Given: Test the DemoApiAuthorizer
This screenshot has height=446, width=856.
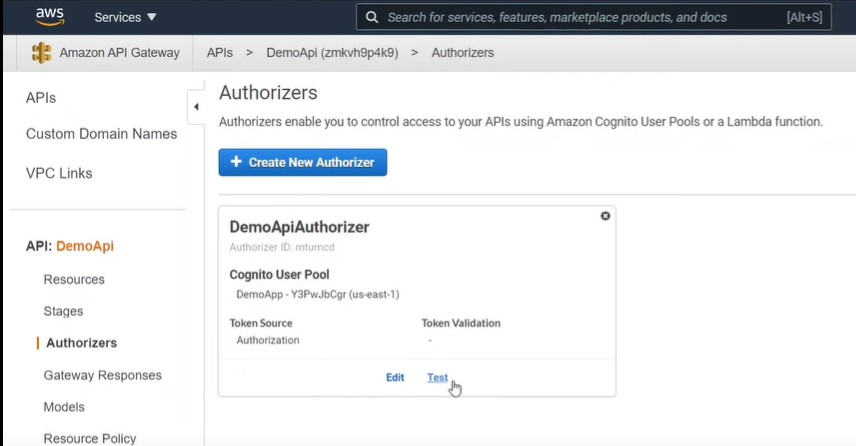Looking at the screenshot, I should point(437,377).
